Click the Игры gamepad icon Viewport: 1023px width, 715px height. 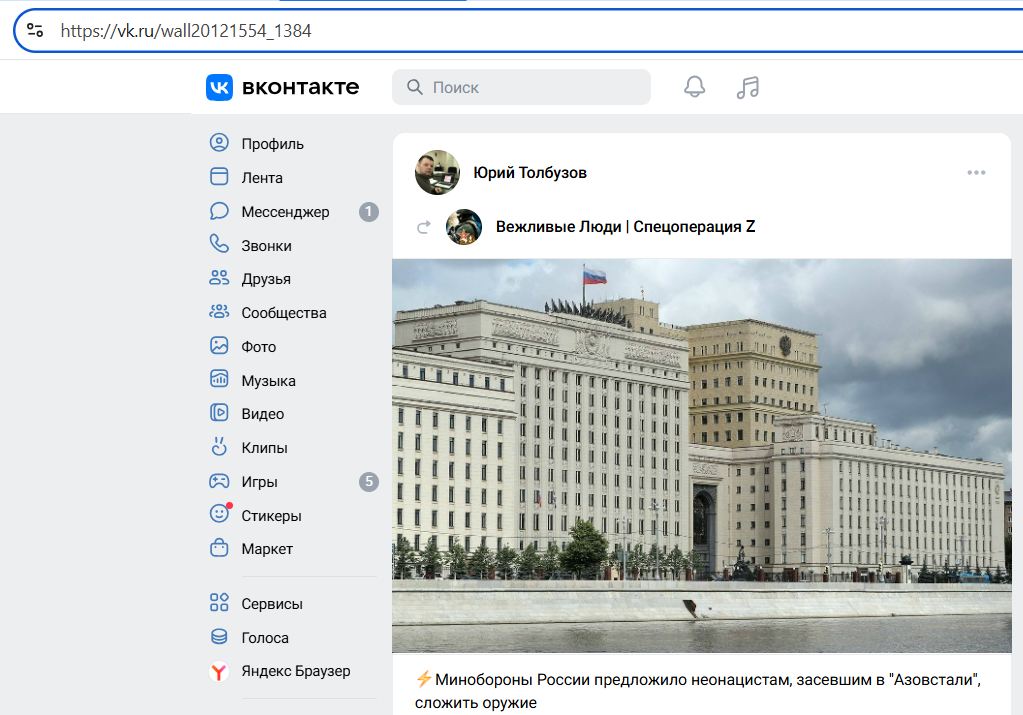[219, 481]
